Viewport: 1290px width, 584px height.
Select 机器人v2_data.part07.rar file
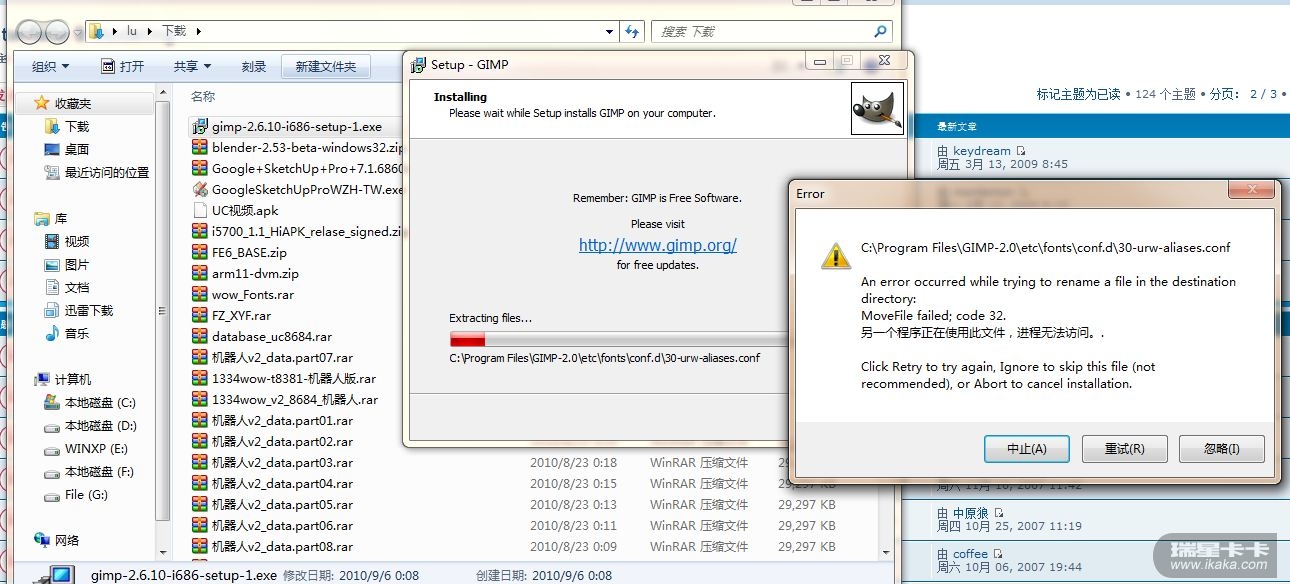(282, 358)
